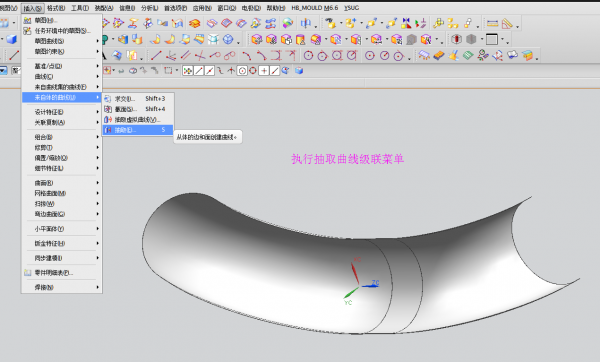Toggle Quadrant Point snap option
Image resolution: width=600 pixels, height=362 pixels.
pyautogui.click(x=253, y=71)
